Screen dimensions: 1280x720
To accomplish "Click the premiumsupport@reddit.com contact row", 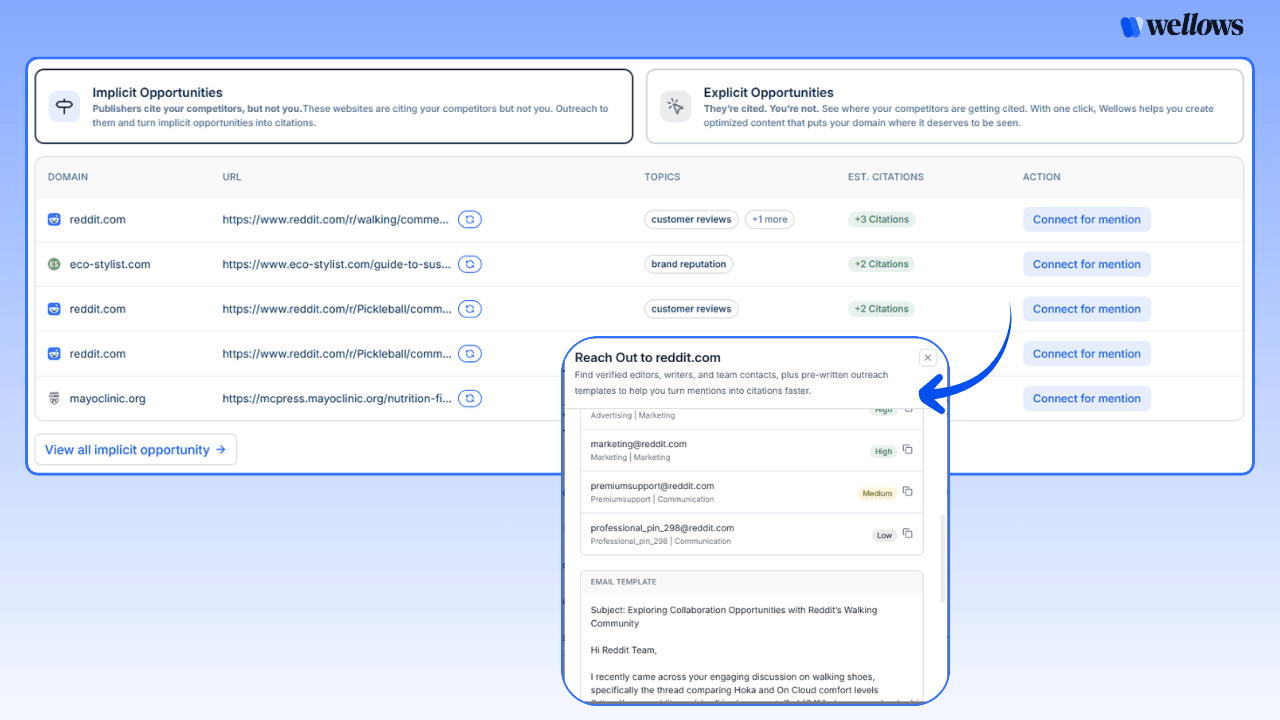I will pos(752,492).
